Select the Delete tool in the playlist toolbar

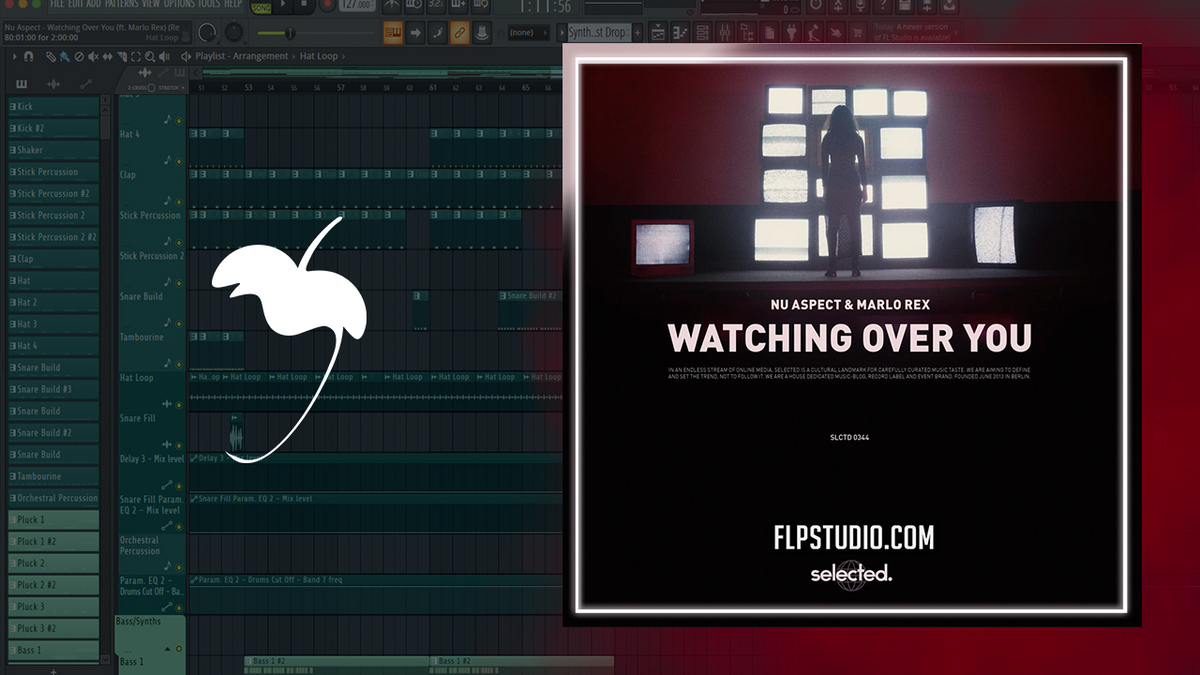pos(80,56)
